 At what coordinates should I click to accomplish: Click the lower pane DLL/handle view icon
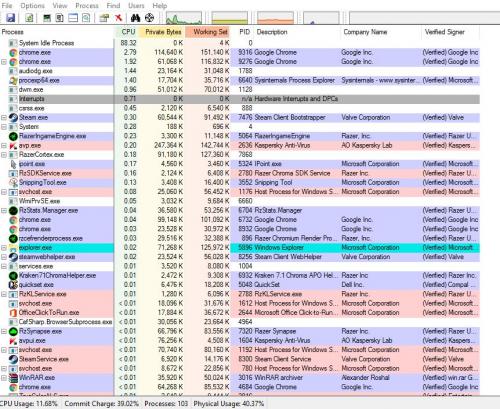tap(86, 18)
